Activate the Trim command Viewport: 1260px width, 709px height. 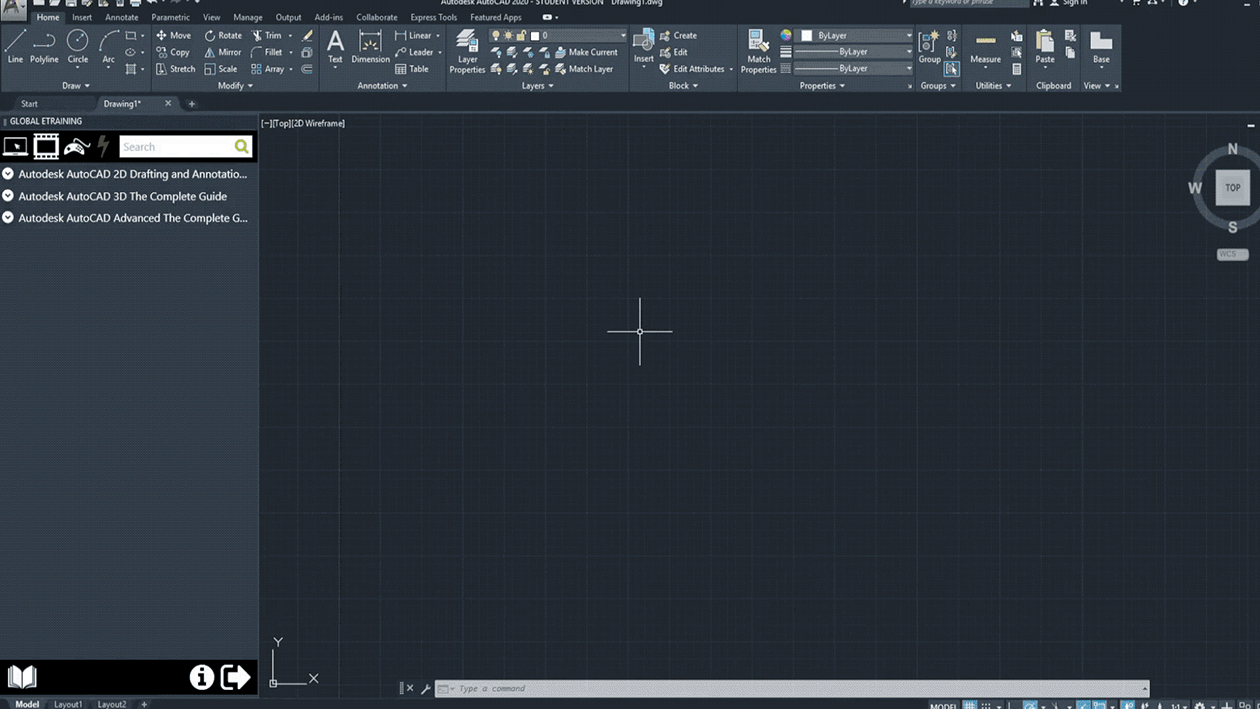(266, 35)
